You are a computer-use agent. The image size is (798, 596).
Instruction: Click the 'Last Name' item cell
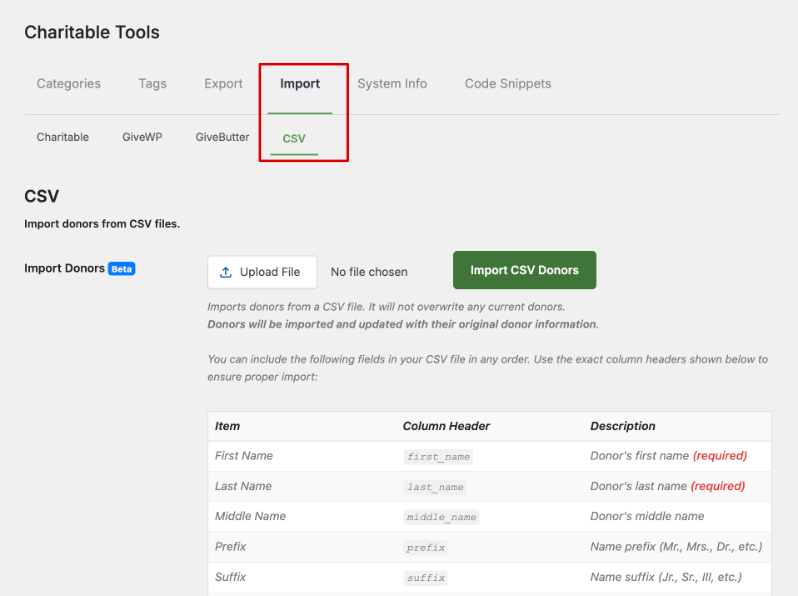click(x=243, y=486)
